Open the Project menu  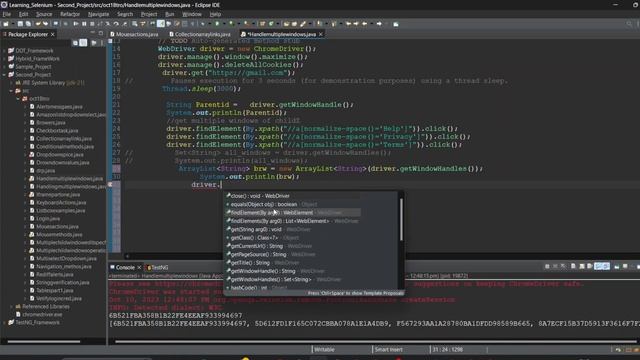[149, 14]
